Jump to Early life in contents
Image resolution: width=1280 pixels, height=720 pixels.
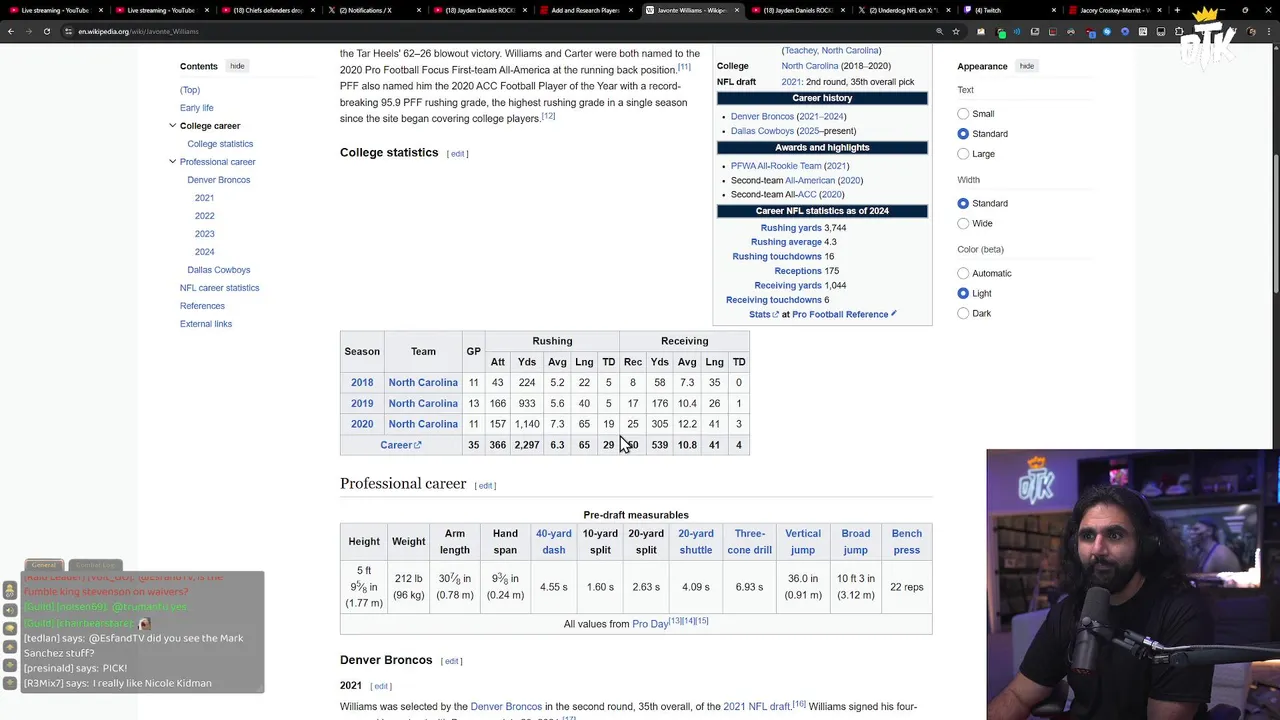click(x=197, y=108)
